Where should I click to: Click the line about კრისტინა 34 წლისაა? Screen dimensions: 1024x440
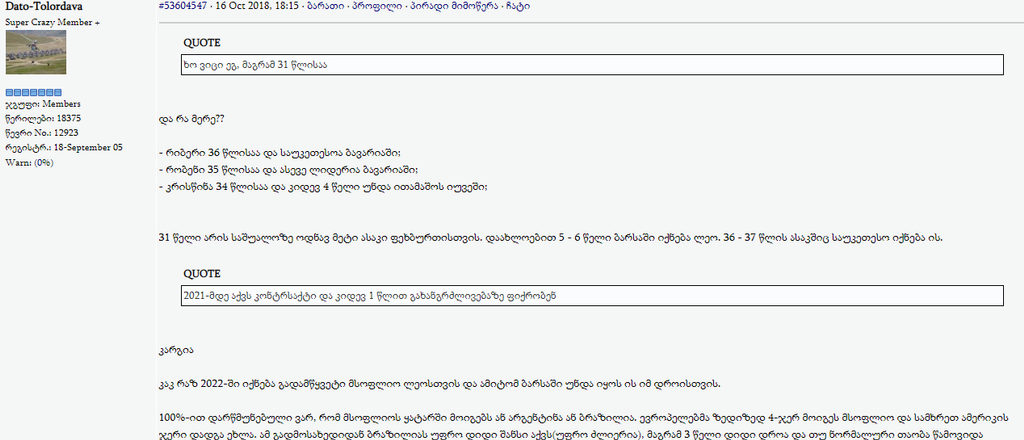pyautogui.click(x=323, y=187)
